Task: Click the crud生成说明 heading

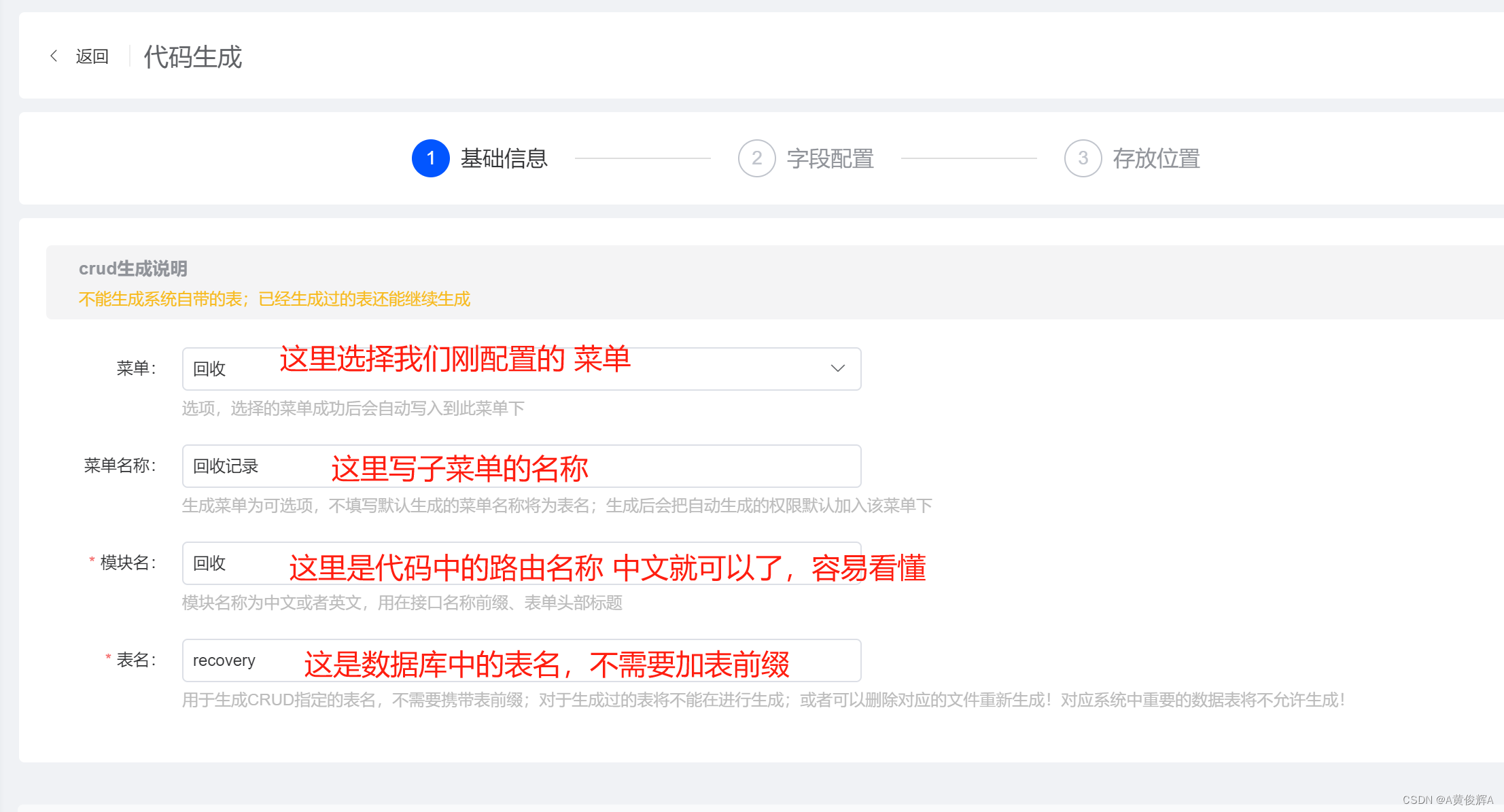Action: 133,268
